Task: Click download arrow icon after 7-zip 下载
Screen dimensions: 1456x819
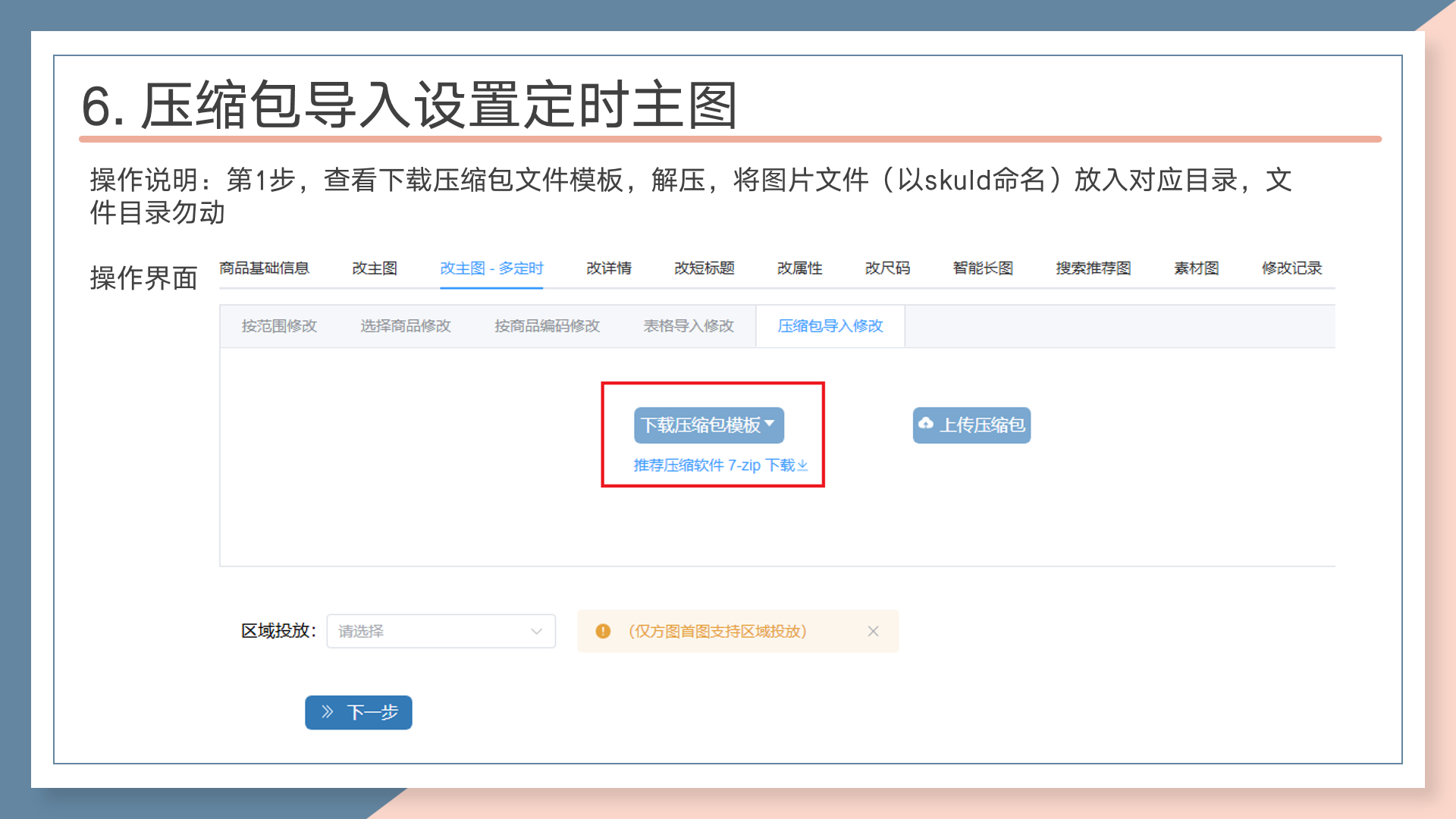Action: coord(803,466)
